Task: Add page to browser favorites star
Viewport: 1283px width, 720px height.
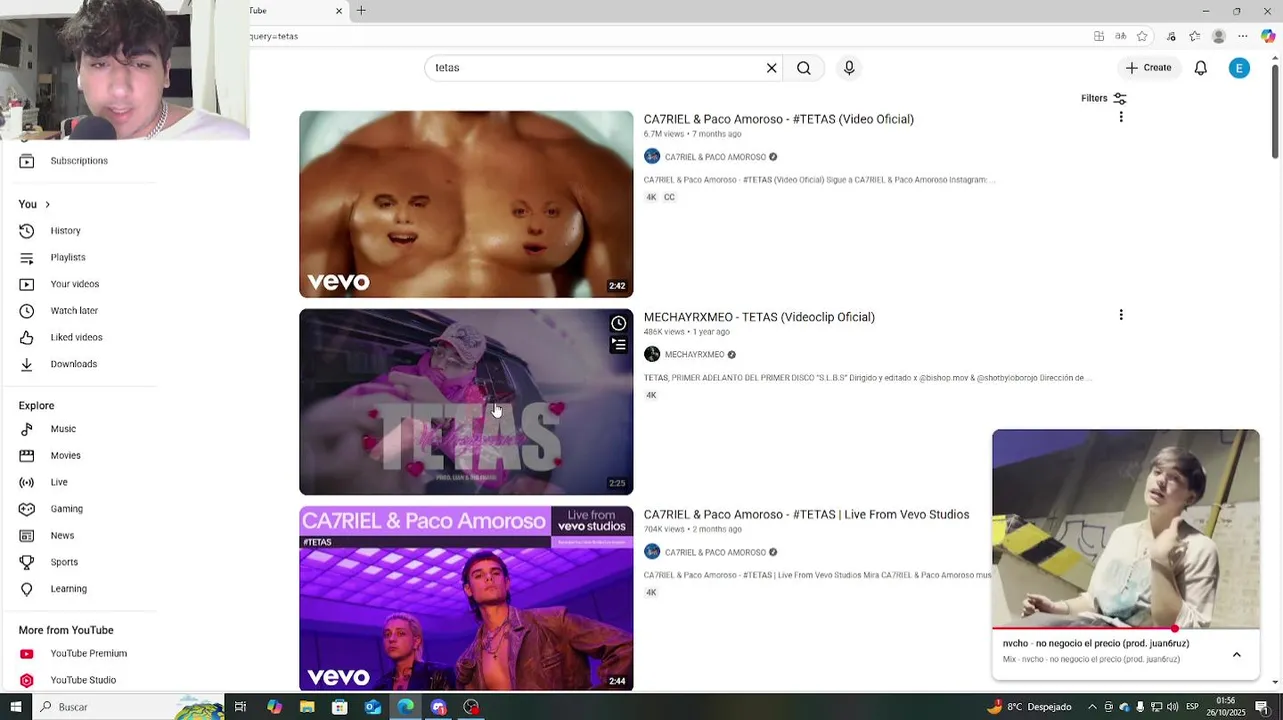Action: click(1143, 36)
